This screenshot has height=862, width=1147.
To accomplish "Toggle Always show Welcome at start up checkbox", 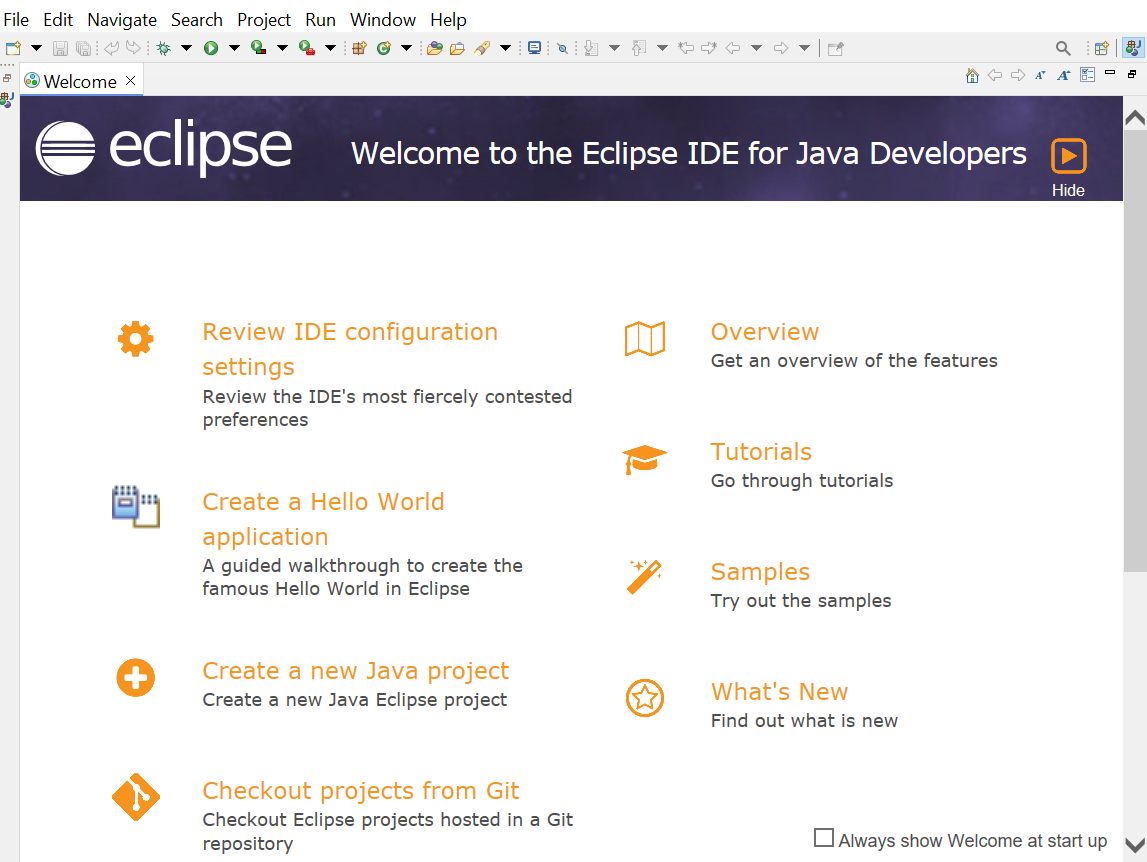I will [824, 838].
